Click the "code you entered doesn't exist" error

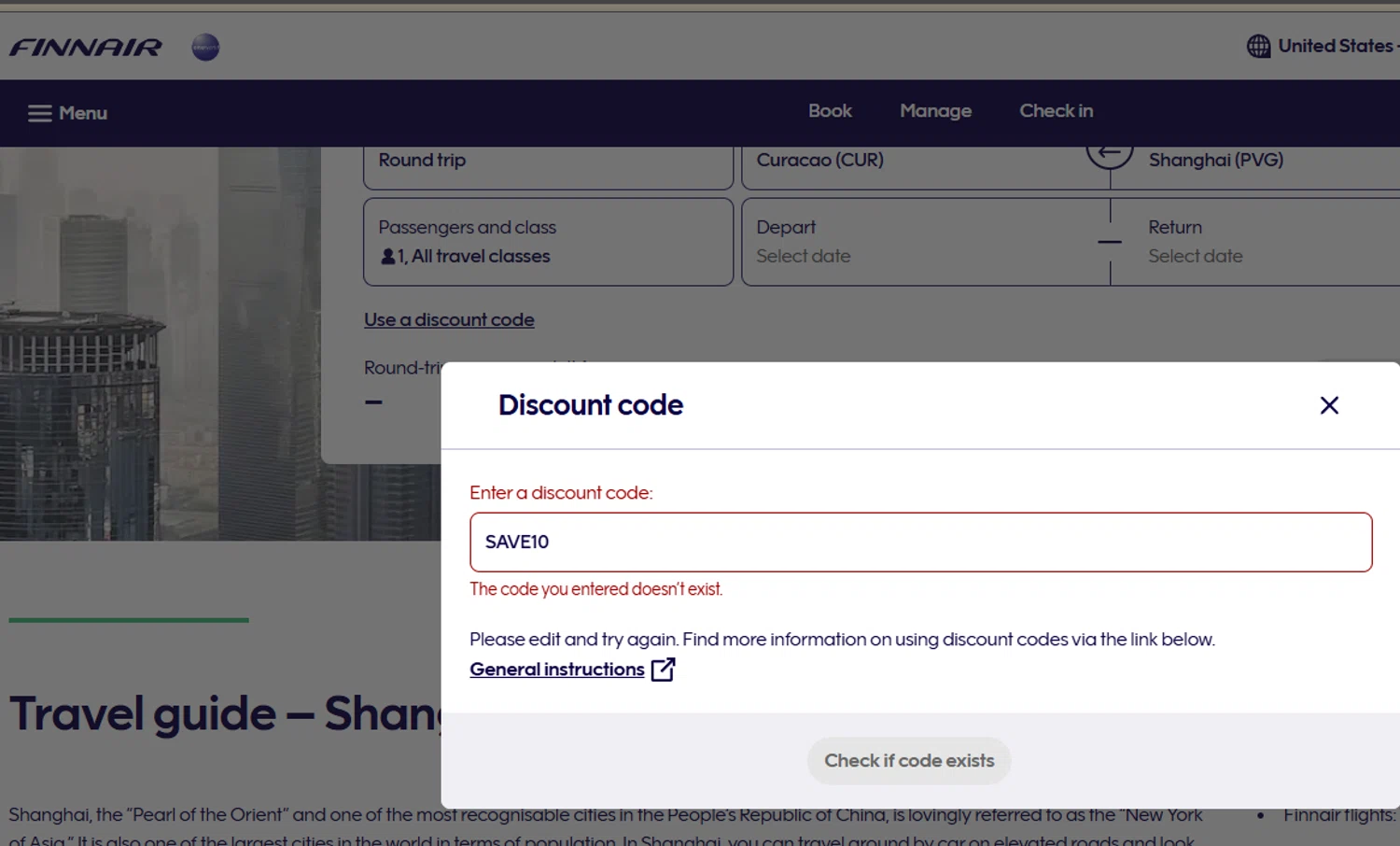[x=595, y=589]
